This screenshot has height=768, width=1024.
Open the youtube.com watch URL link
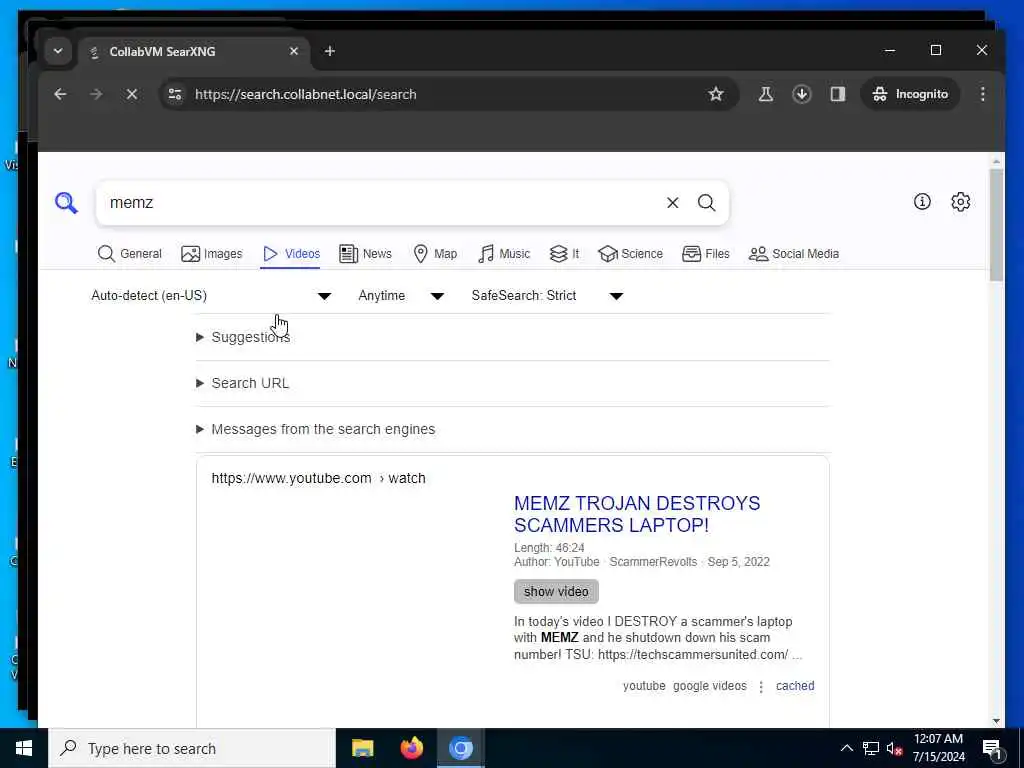318,478
